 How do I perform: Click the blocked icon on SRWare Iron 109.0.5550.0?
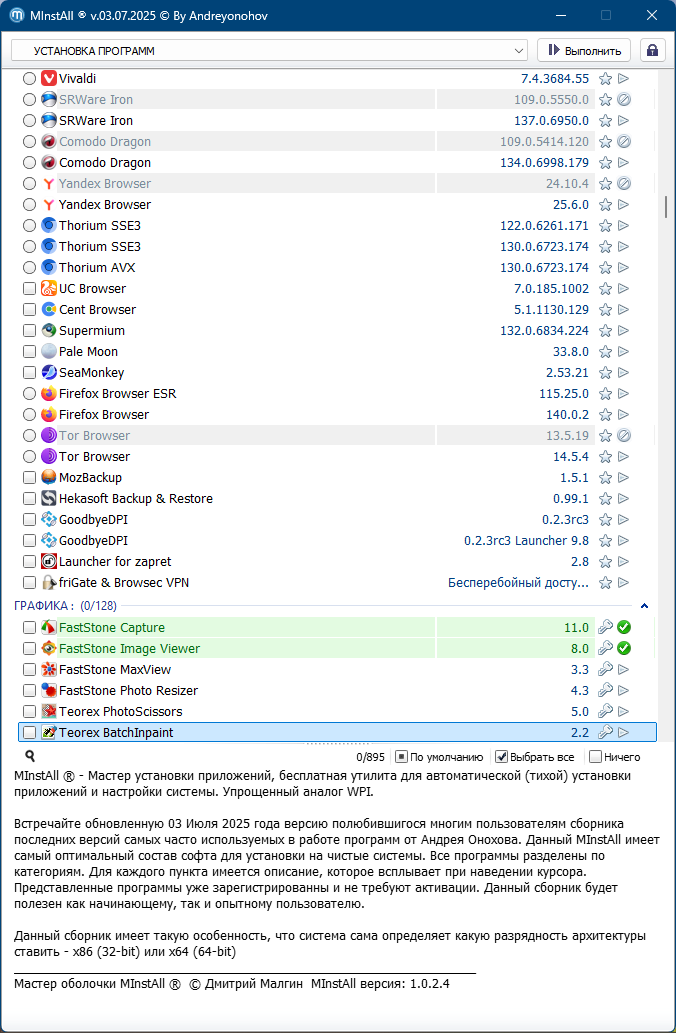pos(624,99)
